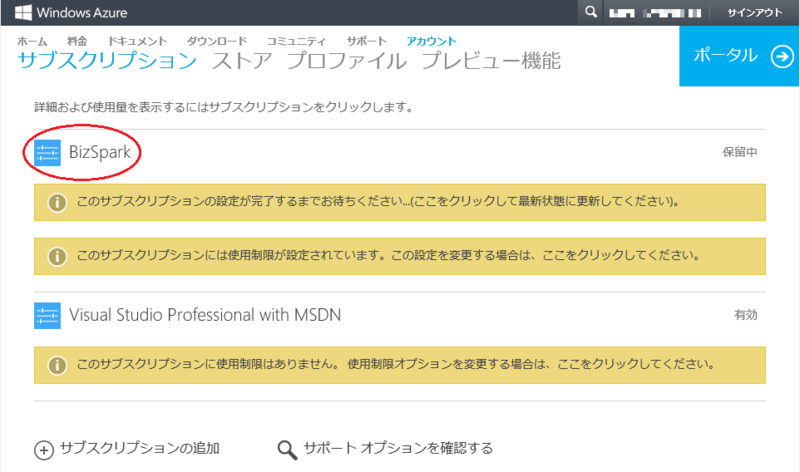Click BizSpark spending limit change notice
The height and width of the screenshot is (472, 800).
pyautogui.click(x=400, y=256)
